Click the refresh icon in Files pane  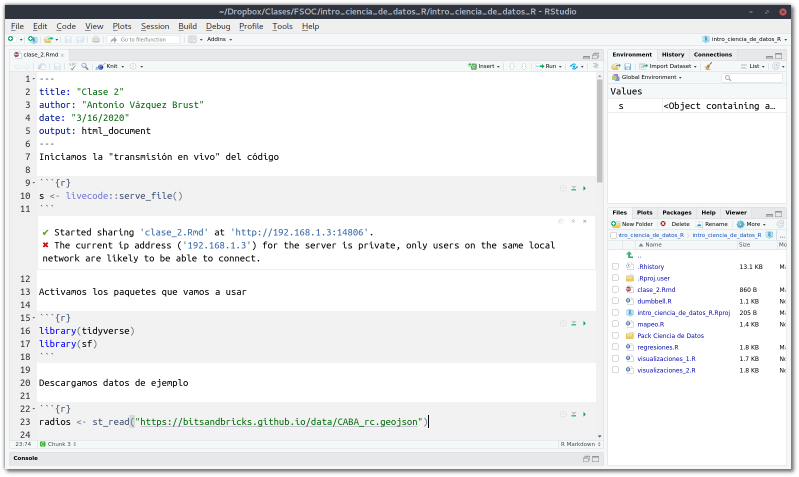pos(780,224)
